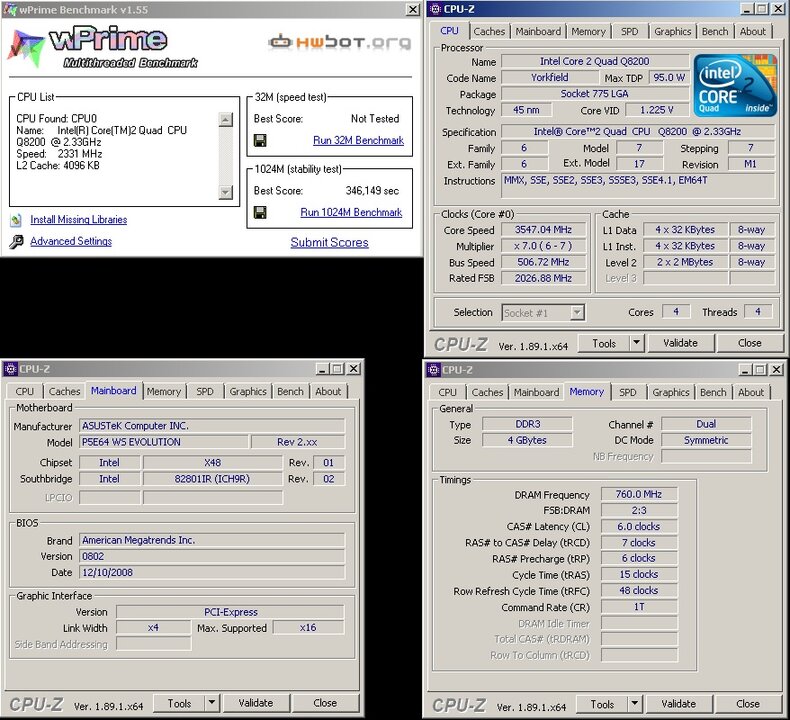The image size is (790, 720).
Task: Click Close button in CPU tab window
Action: tap(750, 343)
